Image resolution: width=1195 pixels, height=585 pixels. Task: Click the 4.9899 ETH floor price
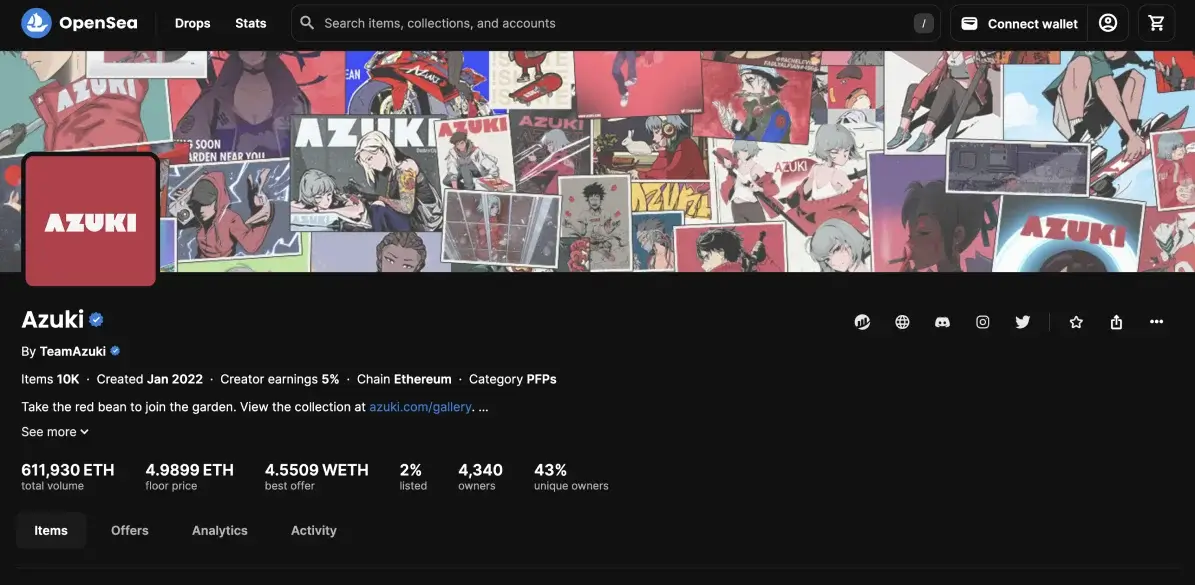[190, 476]
